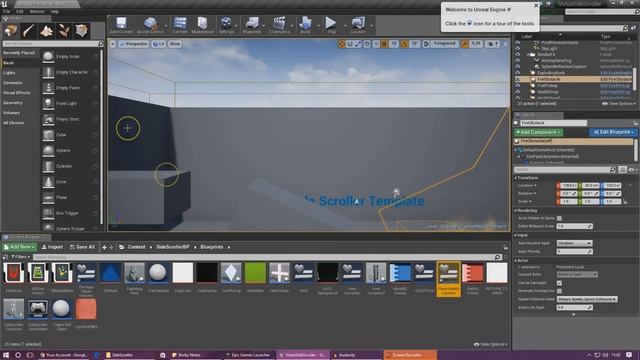Open the Marketplace toolbar icon
Image resolution: width=640 pixels, height=360 pixels.
[202, 23]
